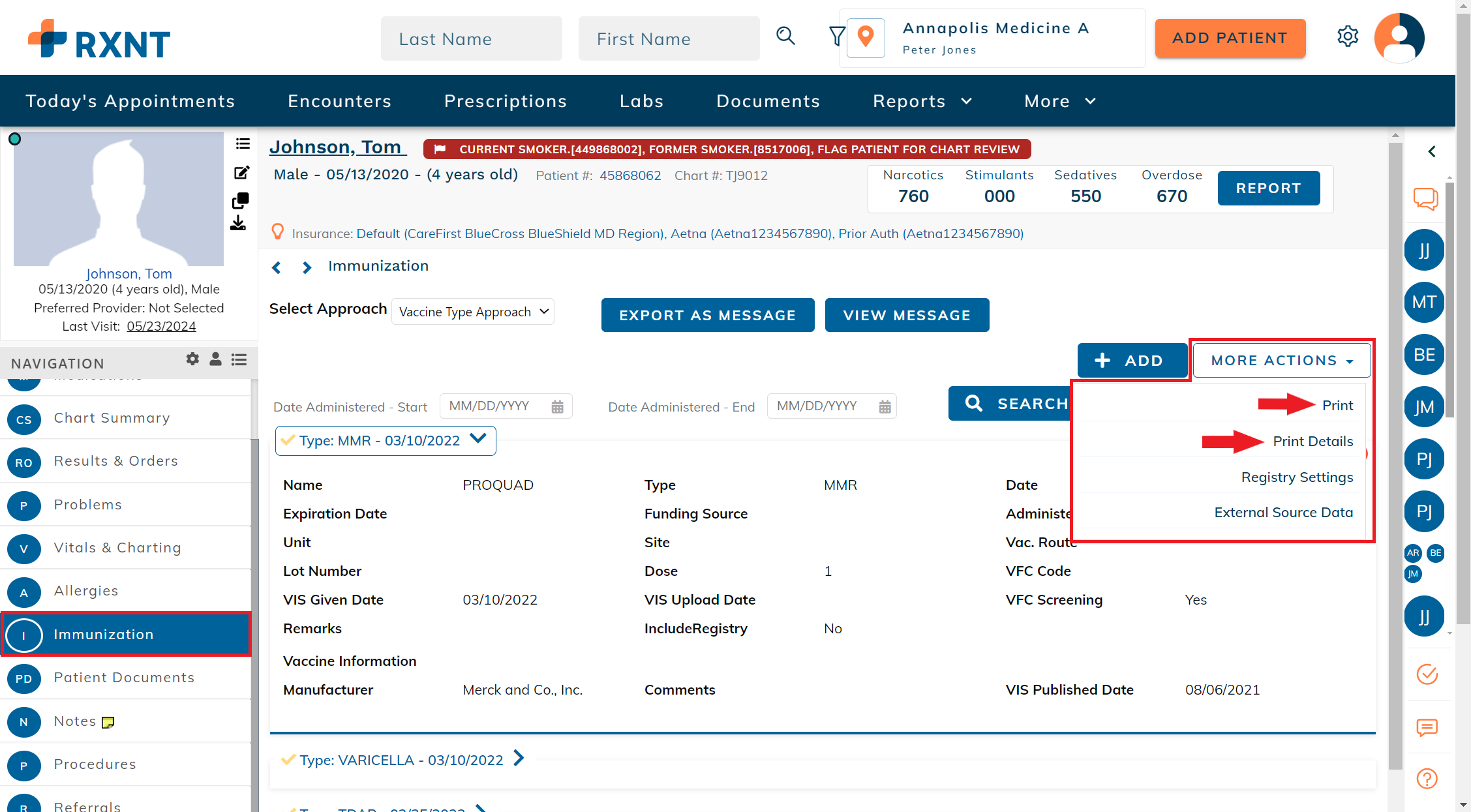
Task: Click the Last Name search field
Action: [x=471, y=39]
